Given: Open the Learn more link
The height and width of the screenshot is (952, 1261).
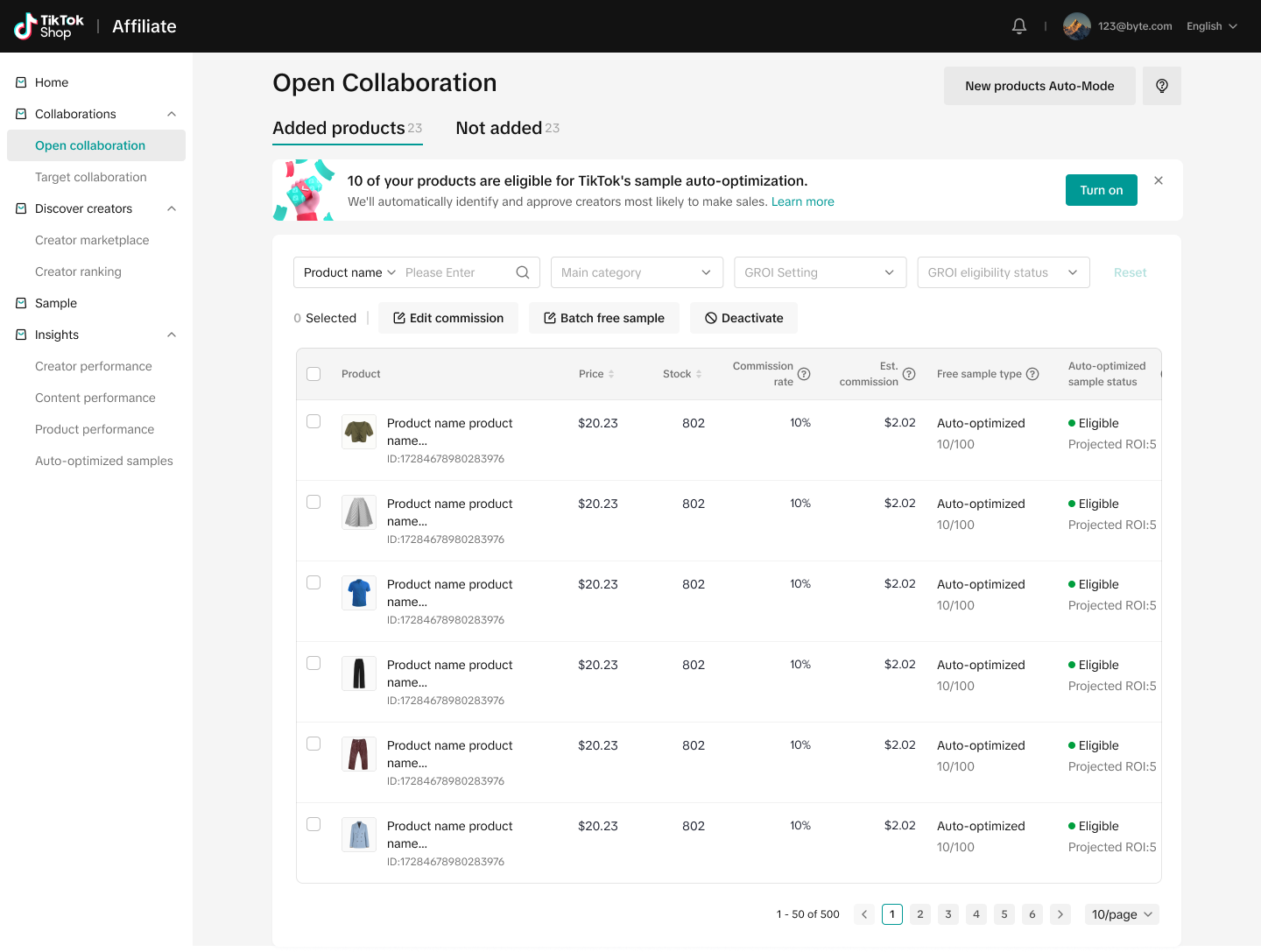Looking at the screenshot, I should coord(802,201).
